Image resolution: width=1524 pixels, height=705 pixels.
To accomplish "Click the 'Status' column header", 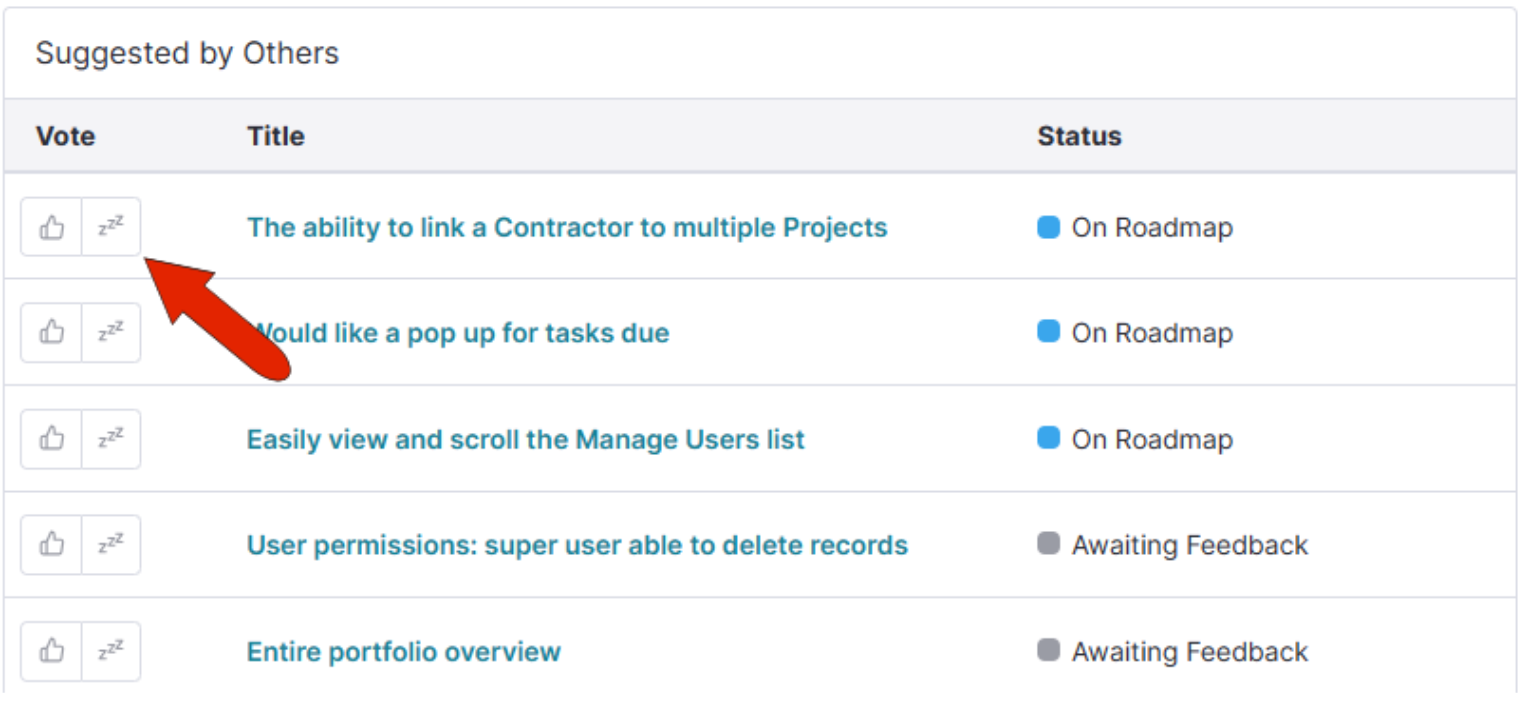I will click(1079, 136).
